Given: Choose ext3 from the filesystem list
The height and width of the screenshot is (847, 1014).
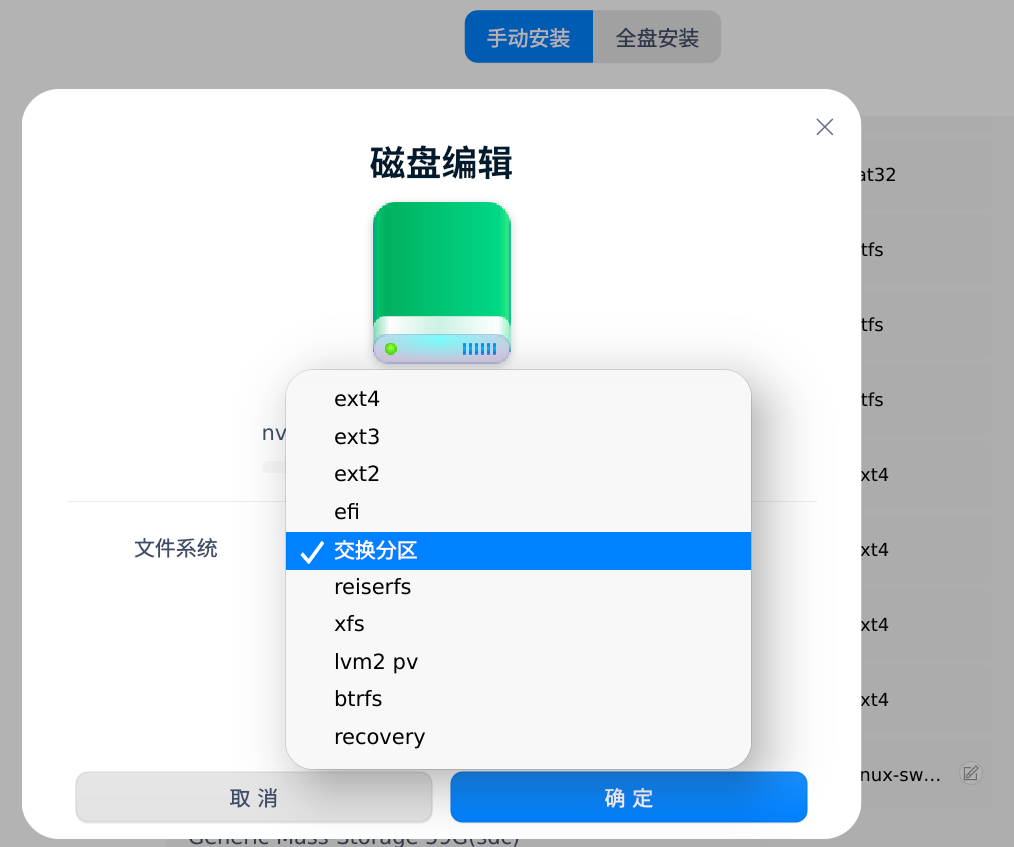Looking at the screenshot, I should pos(518,436).
